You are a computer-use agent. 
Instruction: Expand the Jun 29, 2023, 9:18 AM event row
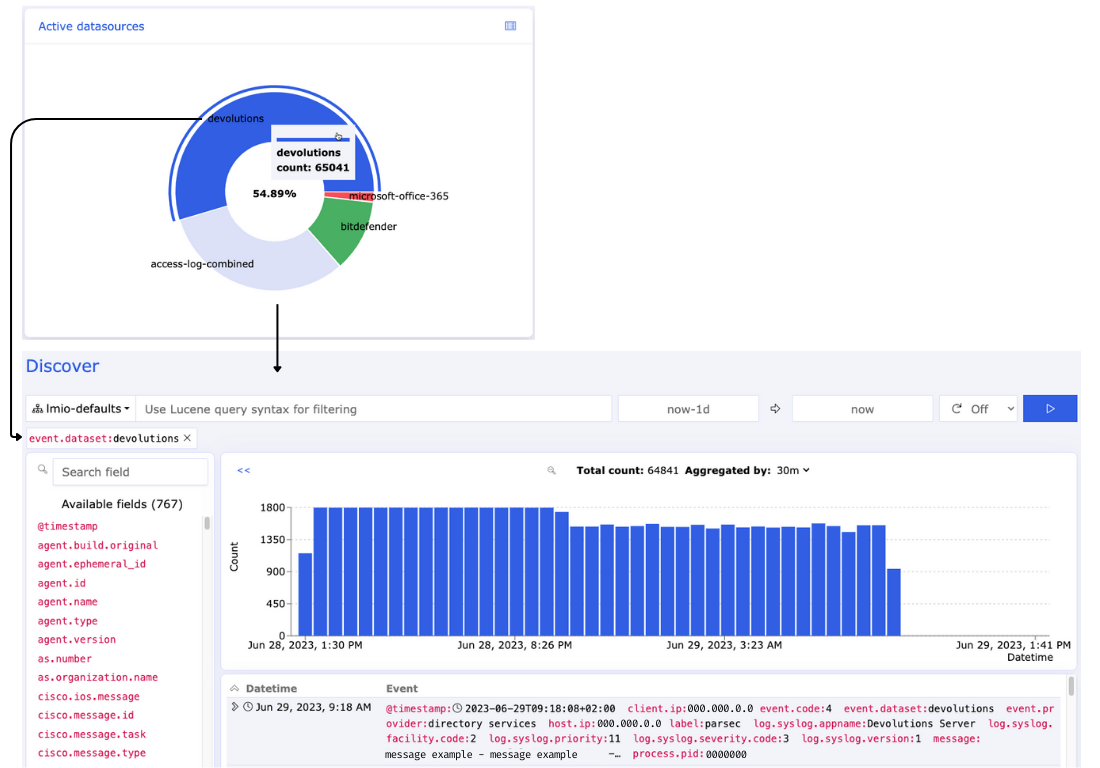tap(234, 707)
